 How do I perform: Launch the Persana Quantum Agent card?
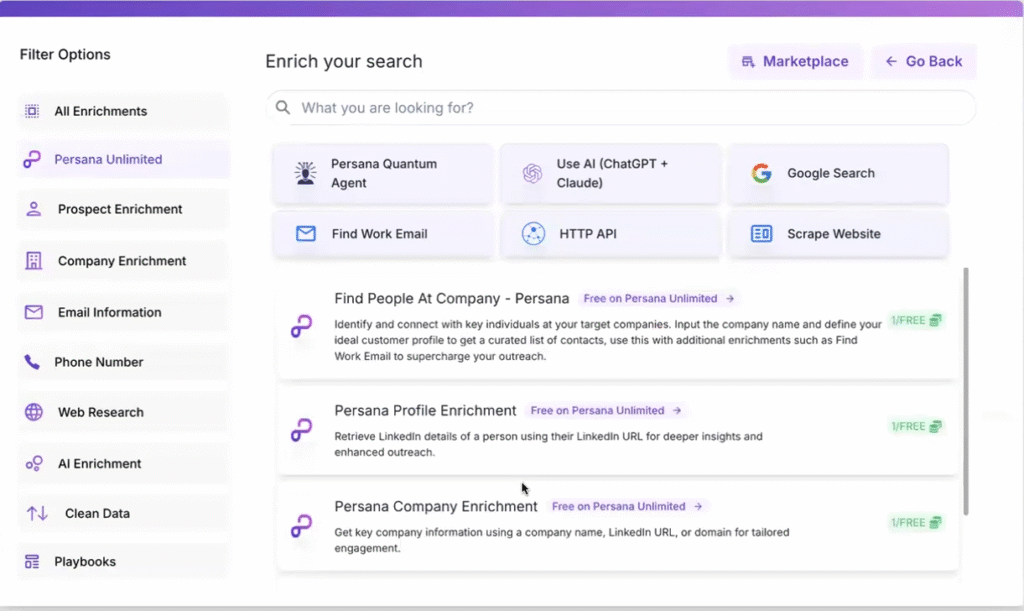coord(383,173)
